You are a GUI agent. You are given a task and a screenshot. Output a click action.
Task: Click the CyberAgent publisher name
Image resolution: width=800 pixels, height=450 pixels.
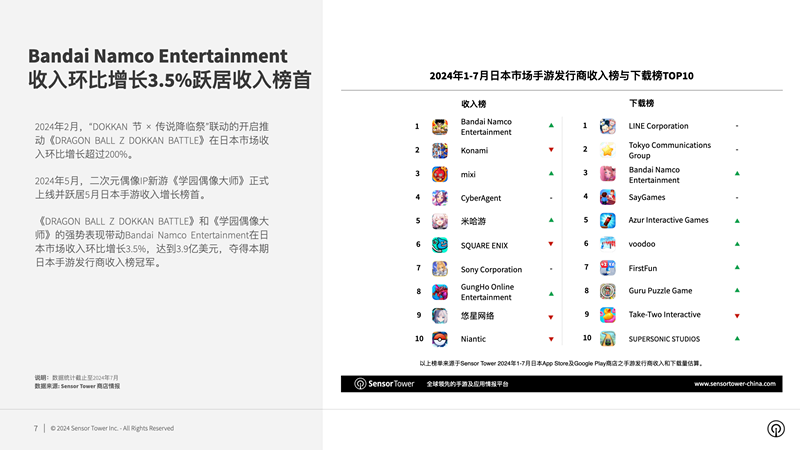coord(481,198)
